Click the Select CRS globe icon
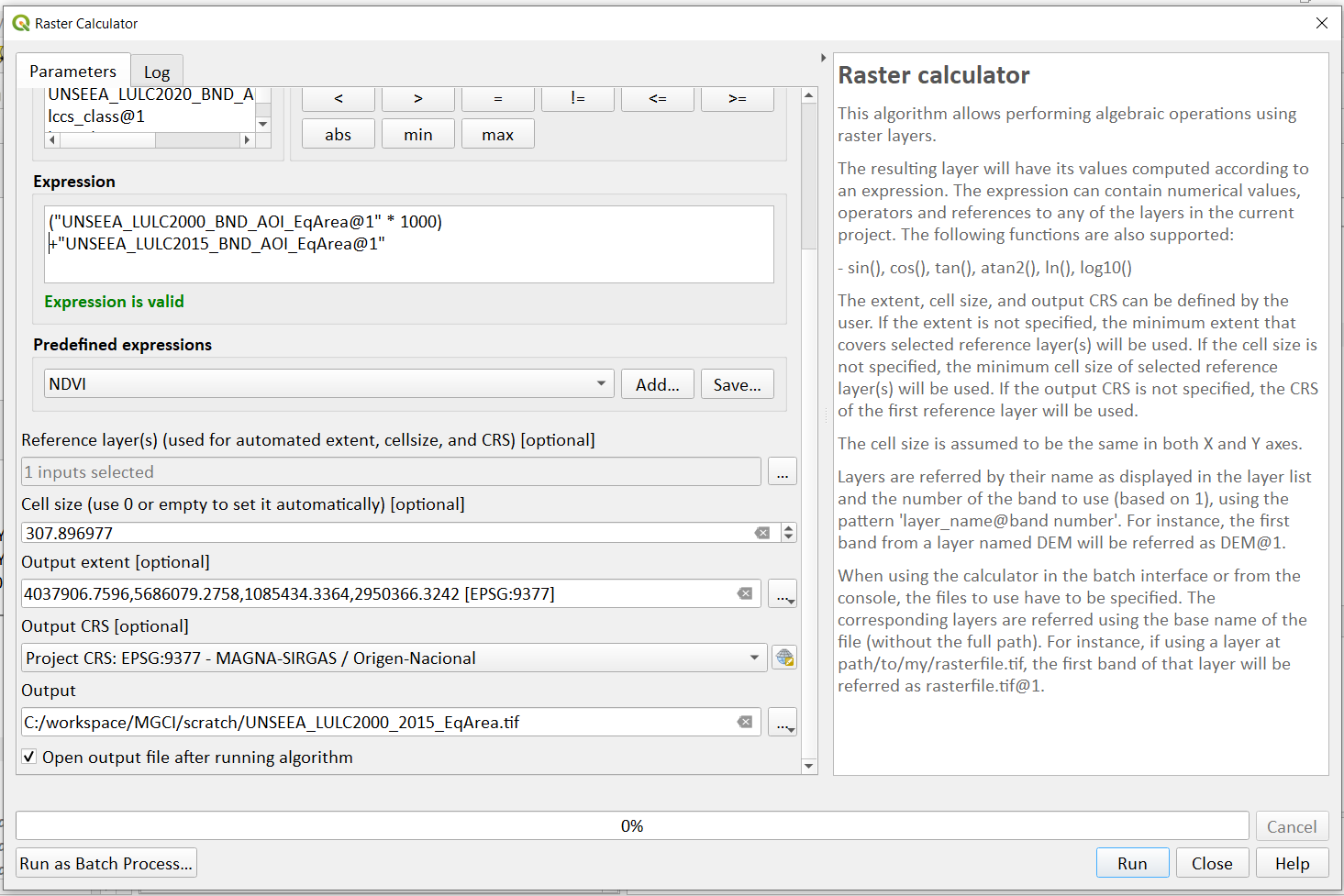This screenshot has height=896, width=1344. pos(784,658)
